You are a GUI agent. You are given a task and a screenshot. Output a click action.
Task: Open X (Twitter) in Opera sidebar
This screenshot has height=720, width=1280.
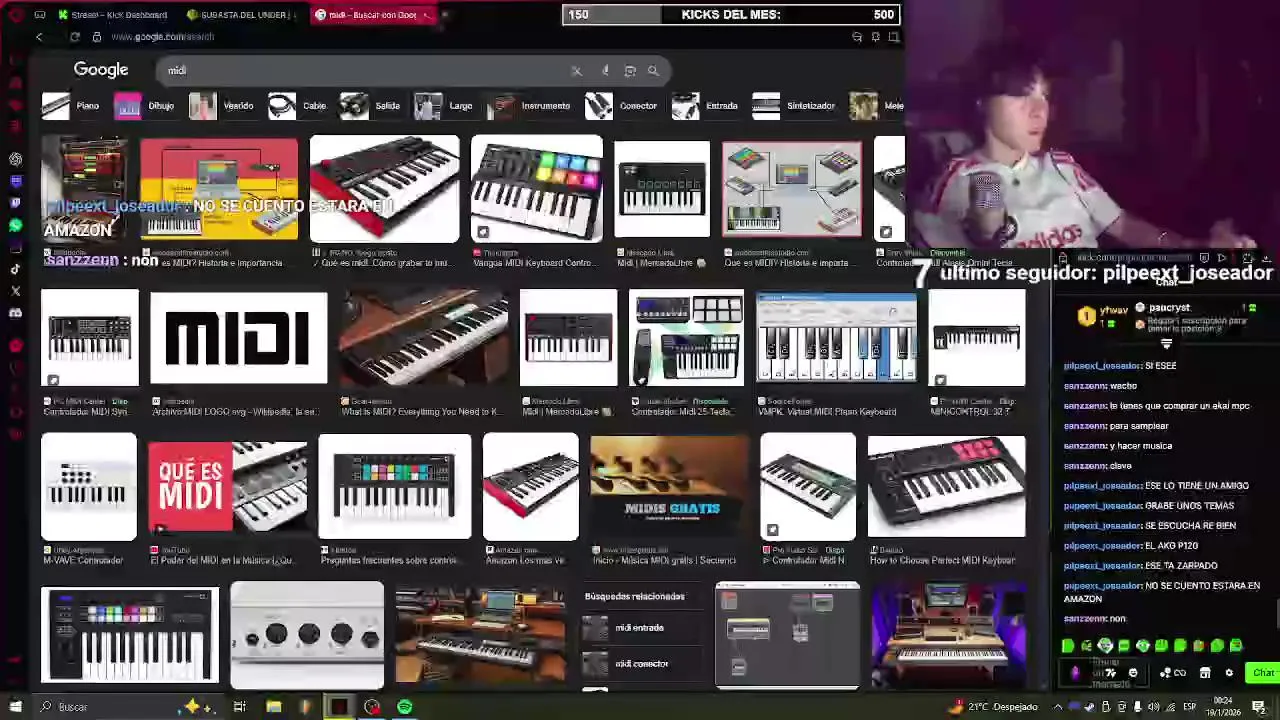[16, 291]
